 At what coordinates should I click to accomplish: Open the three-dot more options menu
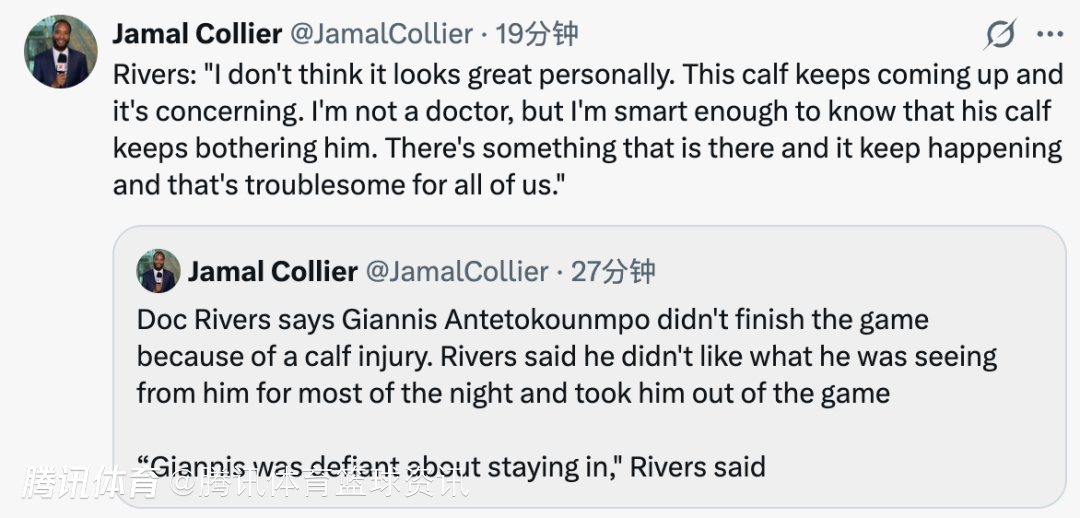click(x=1049, y=35)
